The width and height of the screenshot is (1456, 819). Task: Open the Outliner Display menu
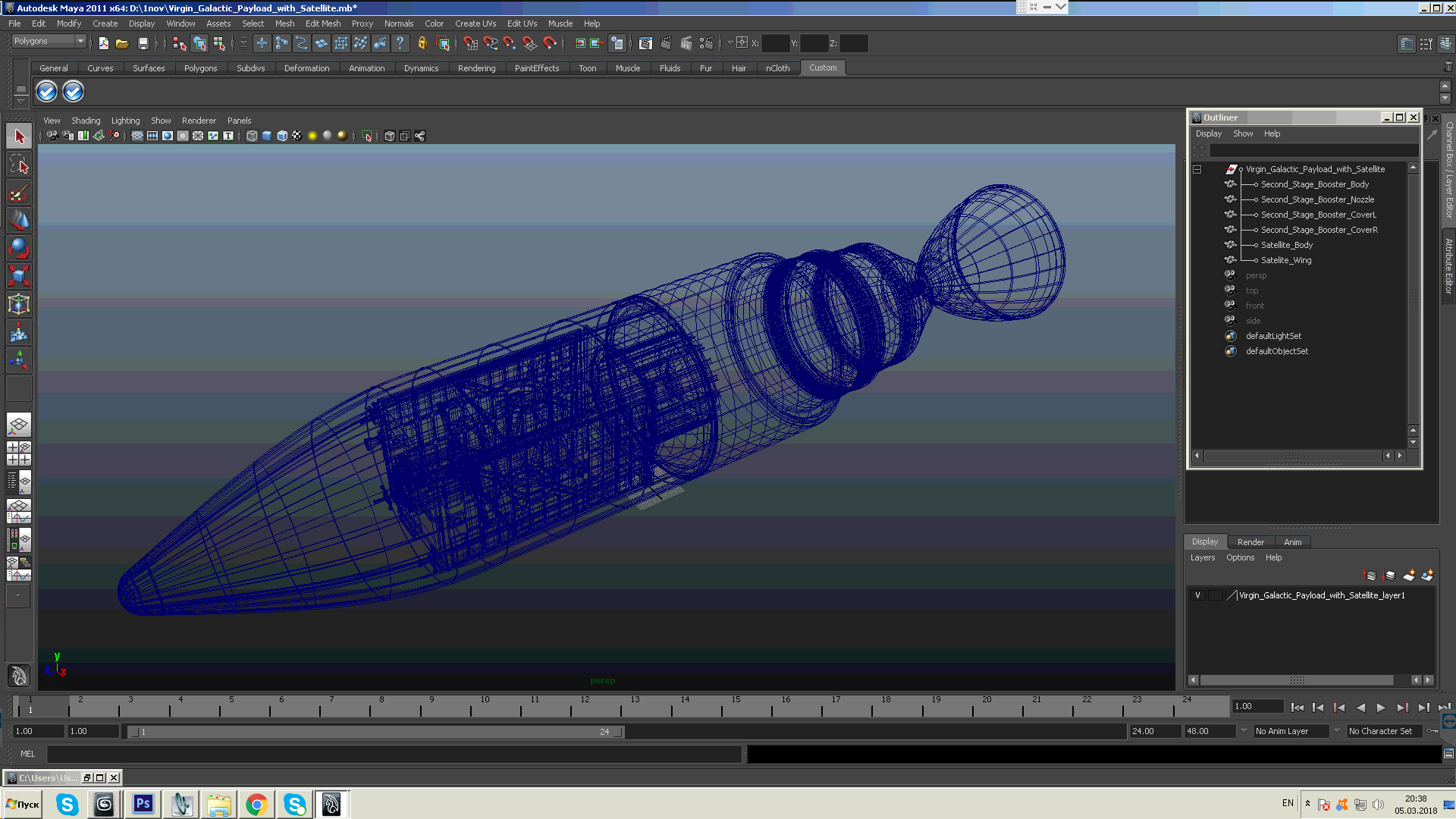[x=1209, y=133]
